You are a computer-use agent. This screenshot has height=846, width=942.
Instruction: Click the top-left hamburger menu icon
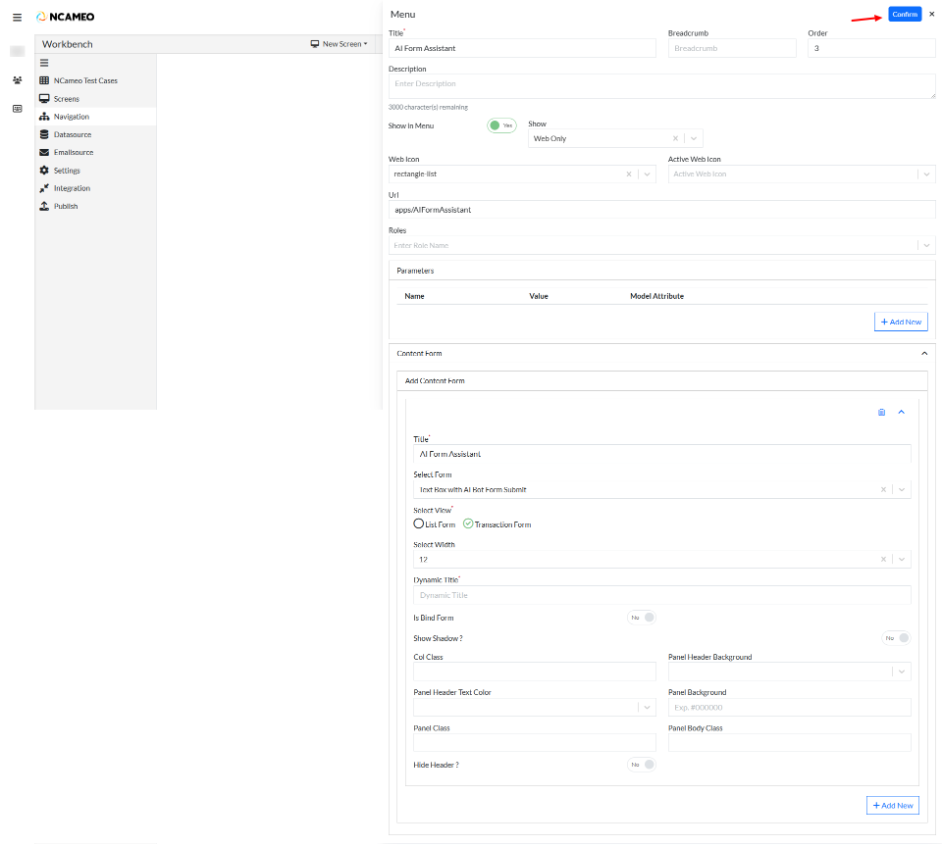(x=17, y=17)
